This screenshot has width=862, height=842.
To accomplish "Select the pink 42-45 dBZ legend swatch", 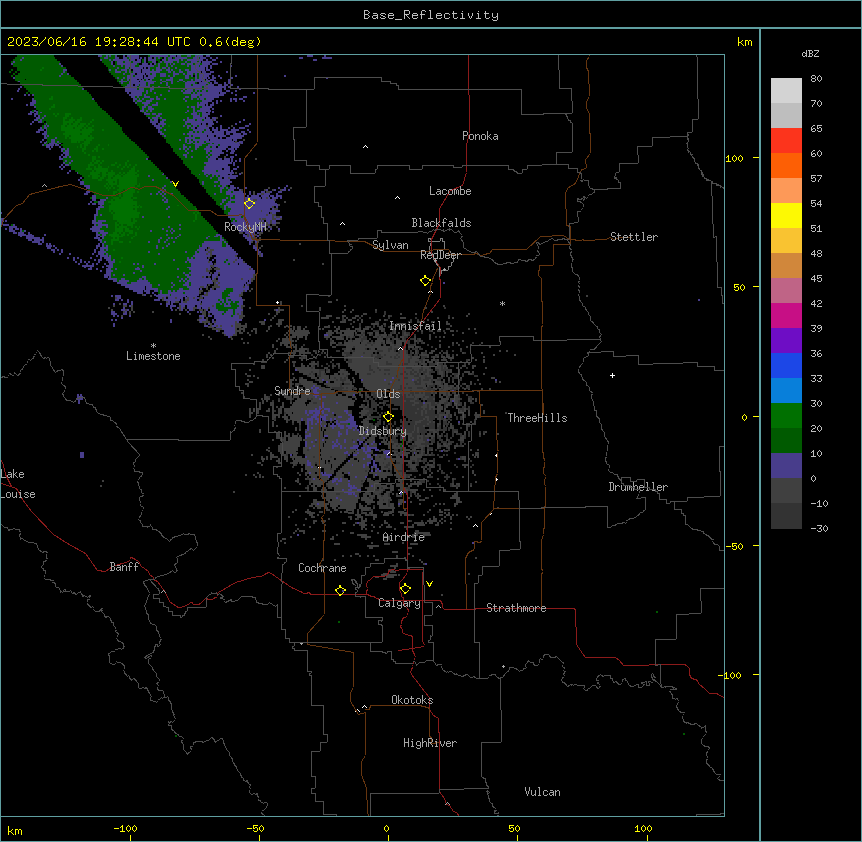I will pos(786,291).
